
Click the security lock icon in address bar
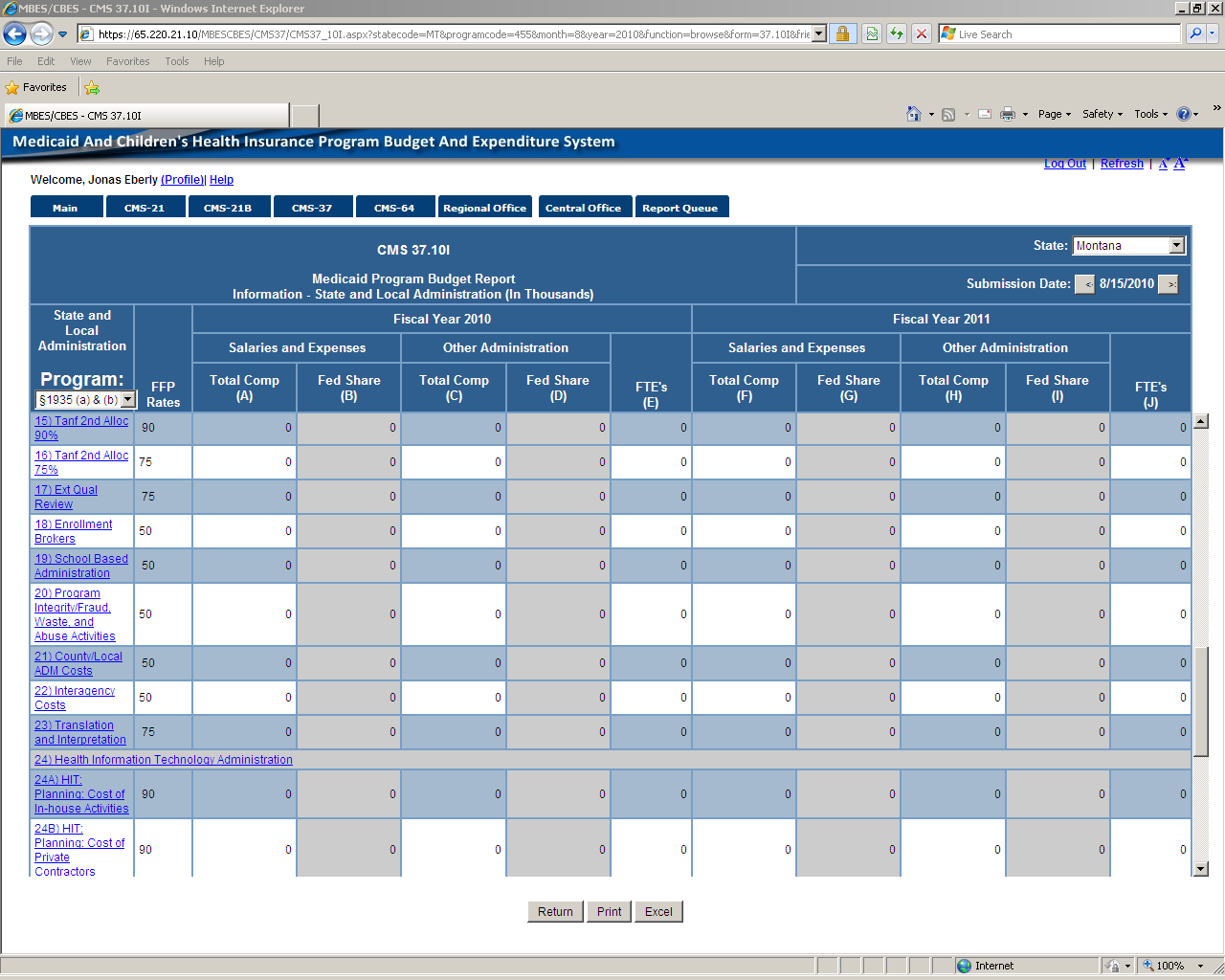(842, 34)
